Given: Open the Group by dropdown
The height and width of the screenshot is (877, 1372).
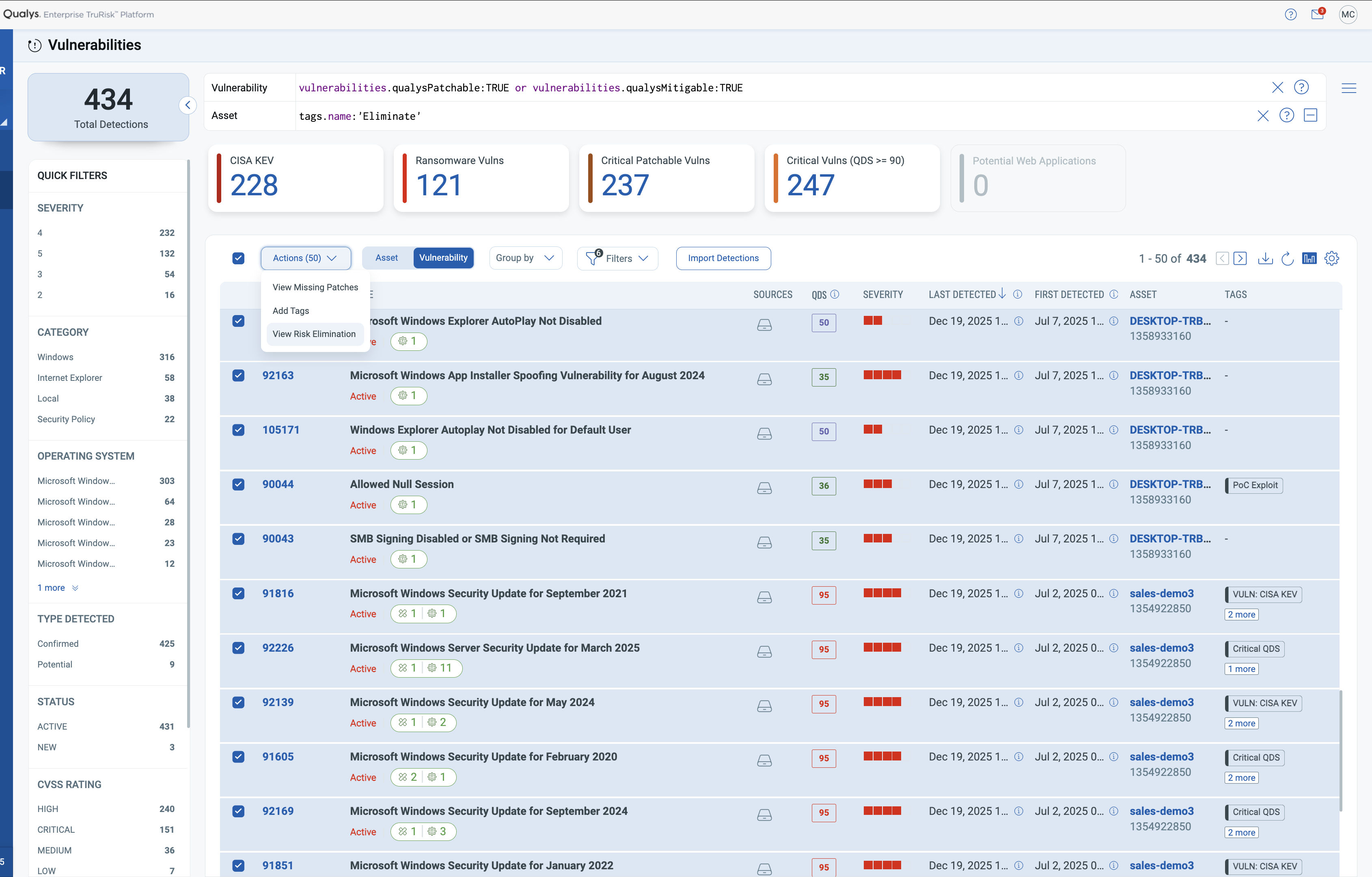Looking at the screenshot, I should (525, 258).
